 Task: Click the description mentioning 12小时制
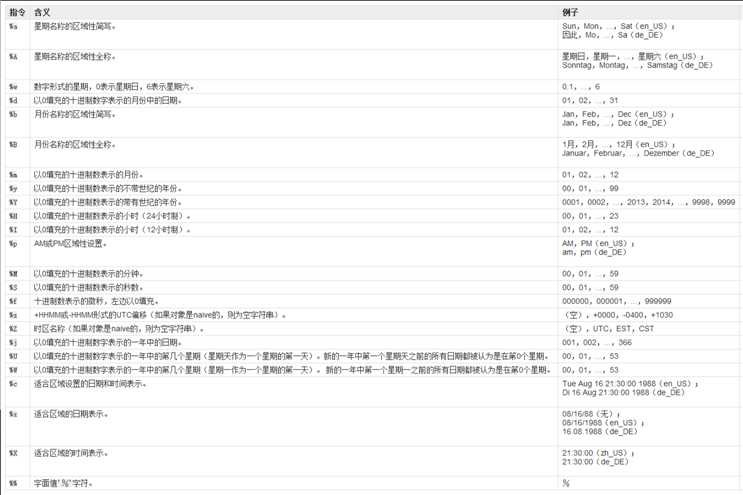(112, 230)
